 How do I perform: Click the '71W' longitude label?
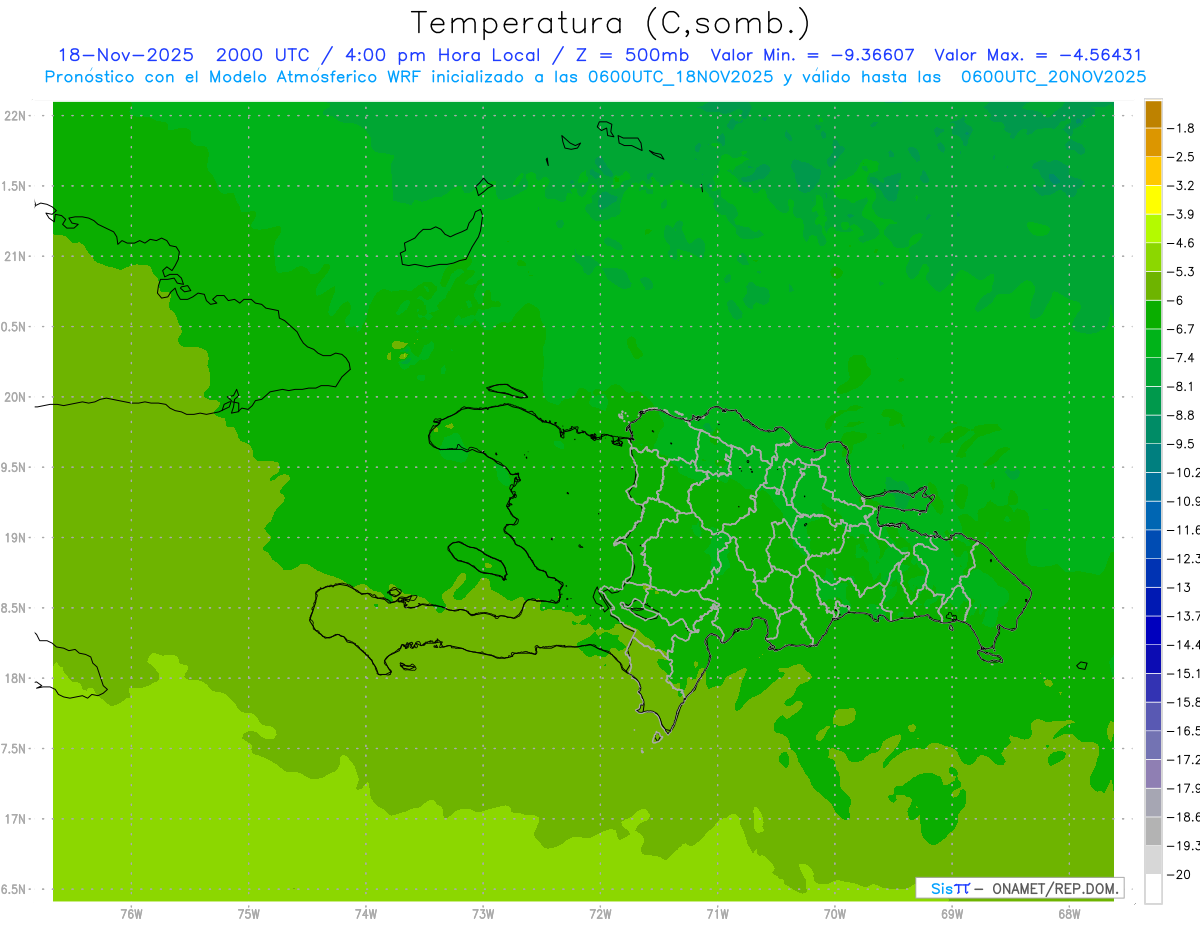(x=717, y=913)
